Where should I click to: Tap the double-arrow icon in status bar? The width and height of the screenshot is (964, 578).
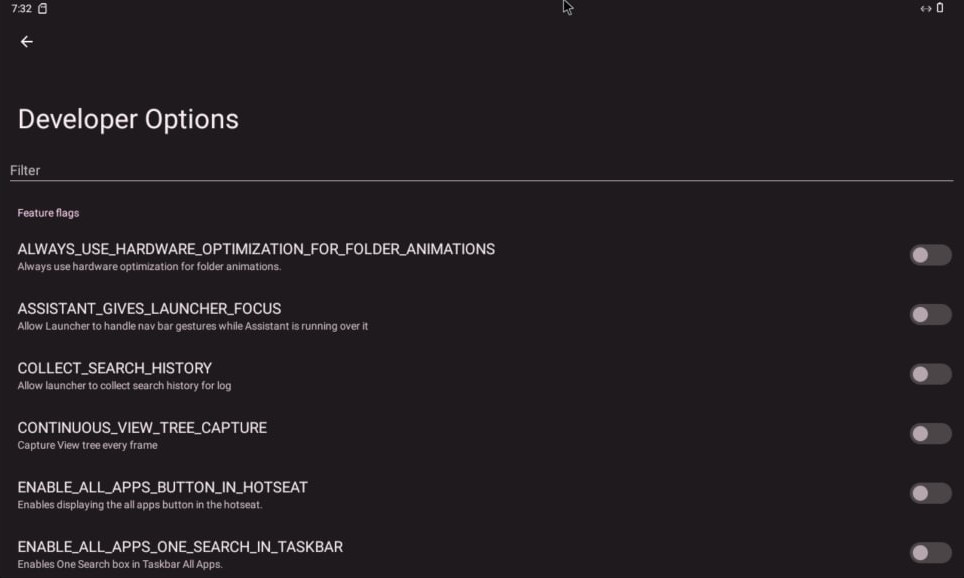pos(925,9)
